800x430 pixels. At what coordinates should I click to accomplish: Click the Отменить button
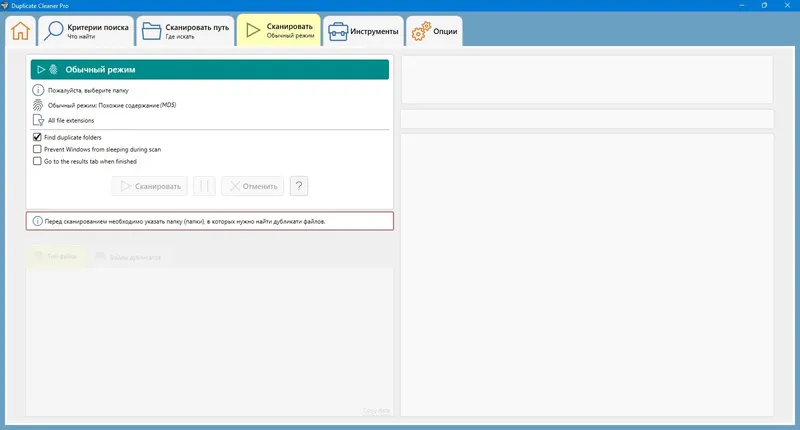253,186
